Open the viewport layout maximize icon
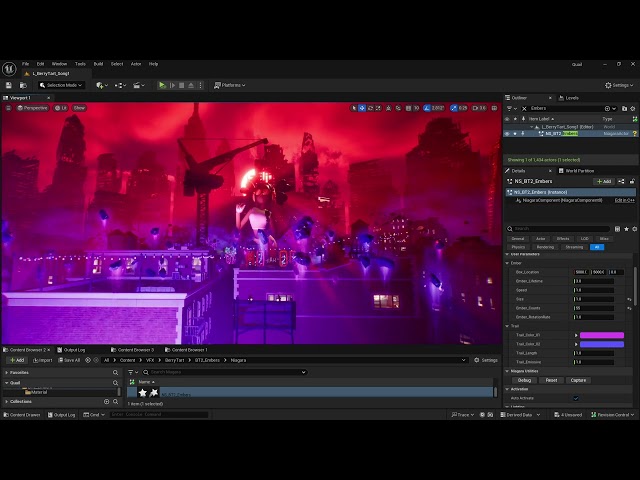640x480 pixels. 494,108
